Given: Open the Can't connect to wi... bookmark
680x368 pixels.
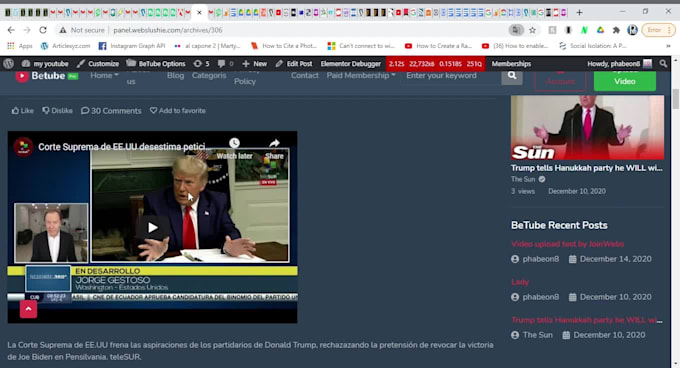Looking at the screenshot, I should pos(361,46).
